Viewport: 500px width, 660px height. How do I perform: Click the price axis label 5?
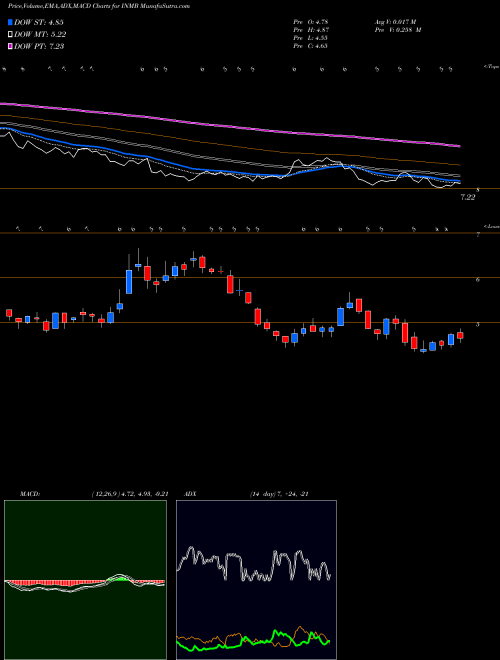pos(478,325)
